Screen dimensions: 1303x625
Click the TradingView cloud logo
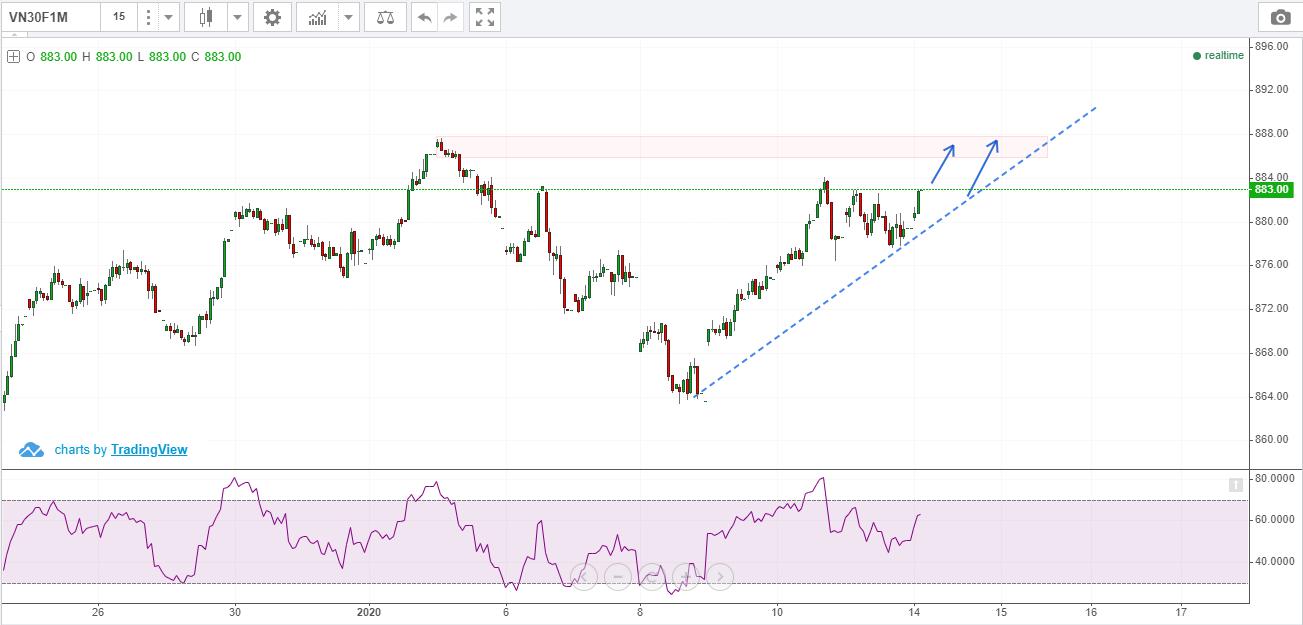[31, 450]
